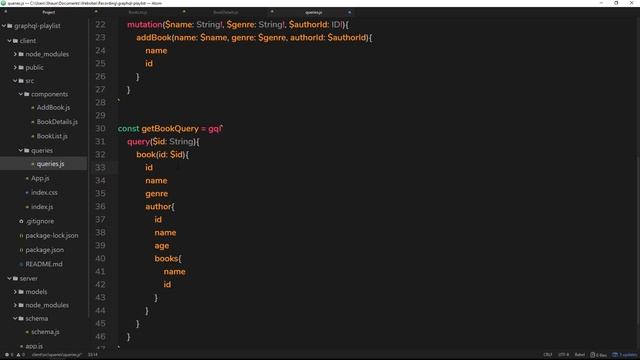Switch to the queries.js editor tab
The width and height of the screenshot is (640, 360).
(x=313, y=12)
